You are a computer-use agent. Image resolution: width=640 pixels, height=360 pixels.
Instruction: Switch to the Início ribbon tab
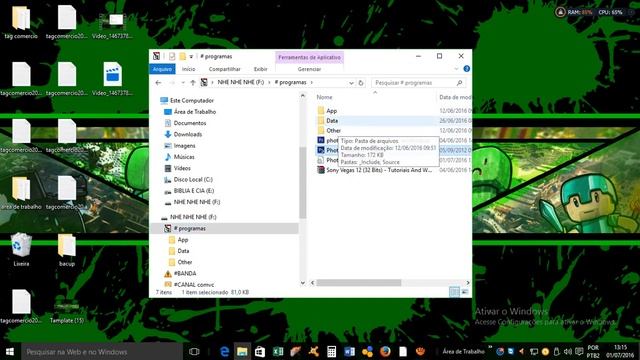[188, 69]
